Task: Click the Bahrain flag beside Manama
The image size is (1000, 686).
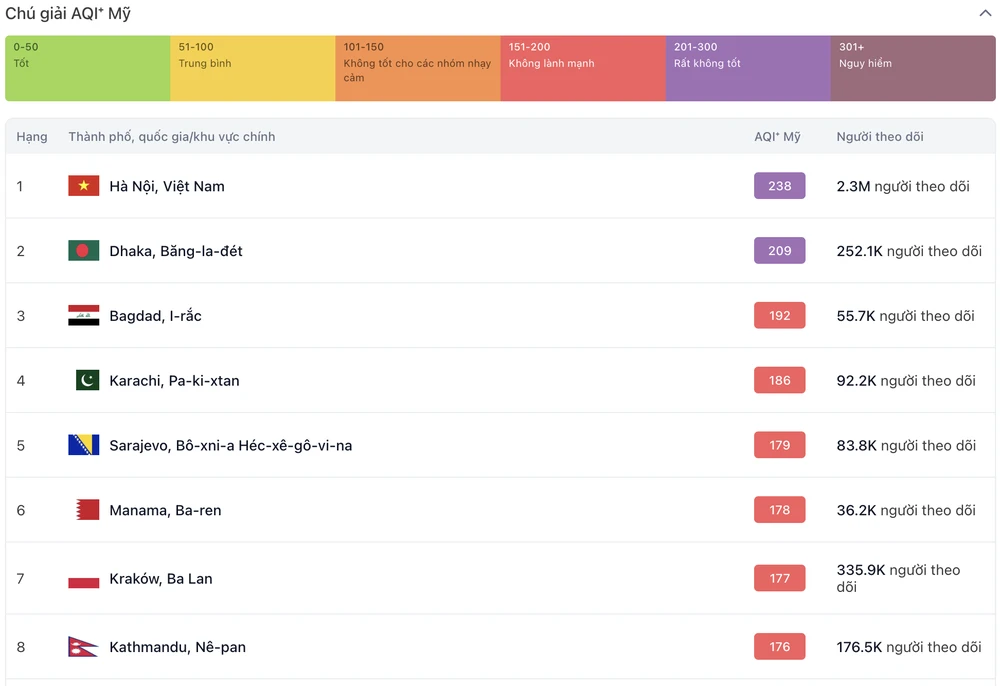Action: coord(87,510)
